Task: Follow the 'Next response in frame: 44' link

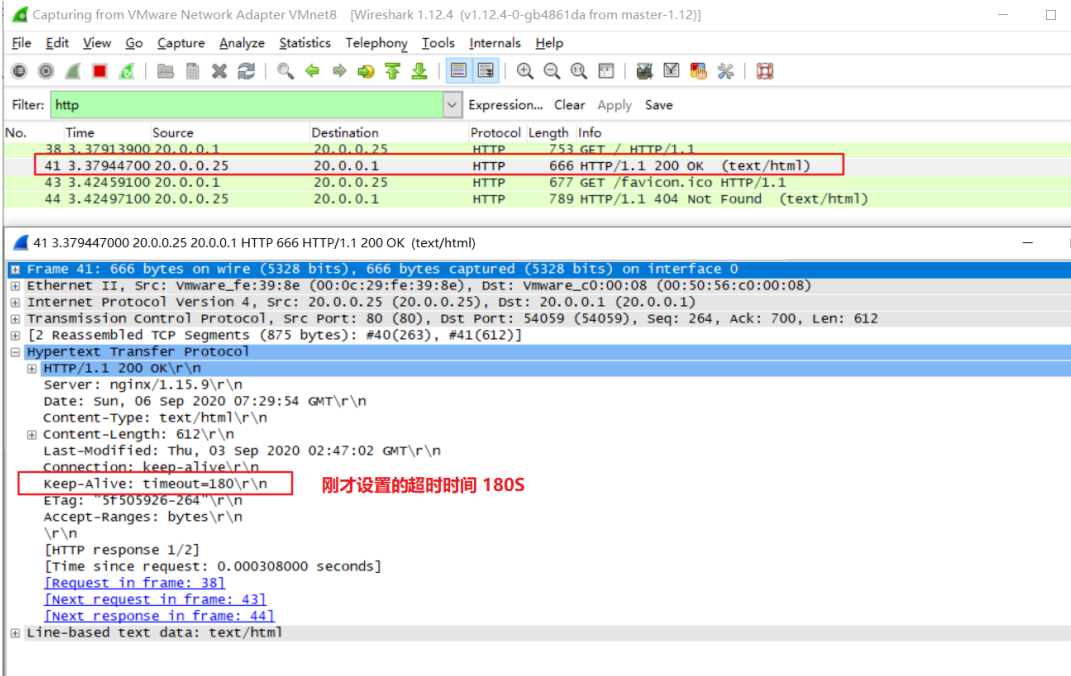Action: click(159, 615)
